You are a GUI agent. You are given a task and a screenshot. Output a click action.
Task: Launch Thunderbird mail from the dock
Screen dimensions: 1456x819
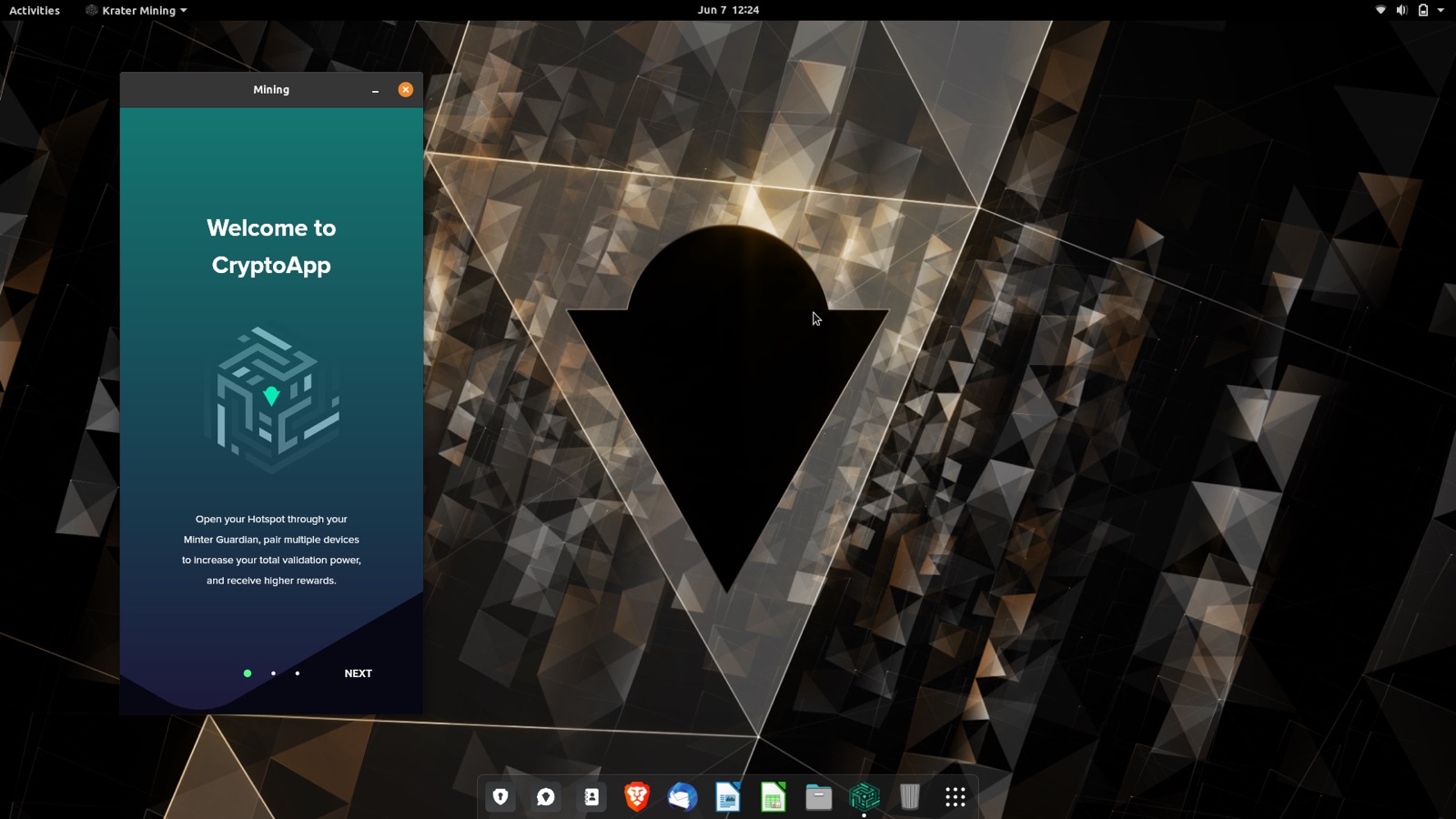(x=682, y=797)
